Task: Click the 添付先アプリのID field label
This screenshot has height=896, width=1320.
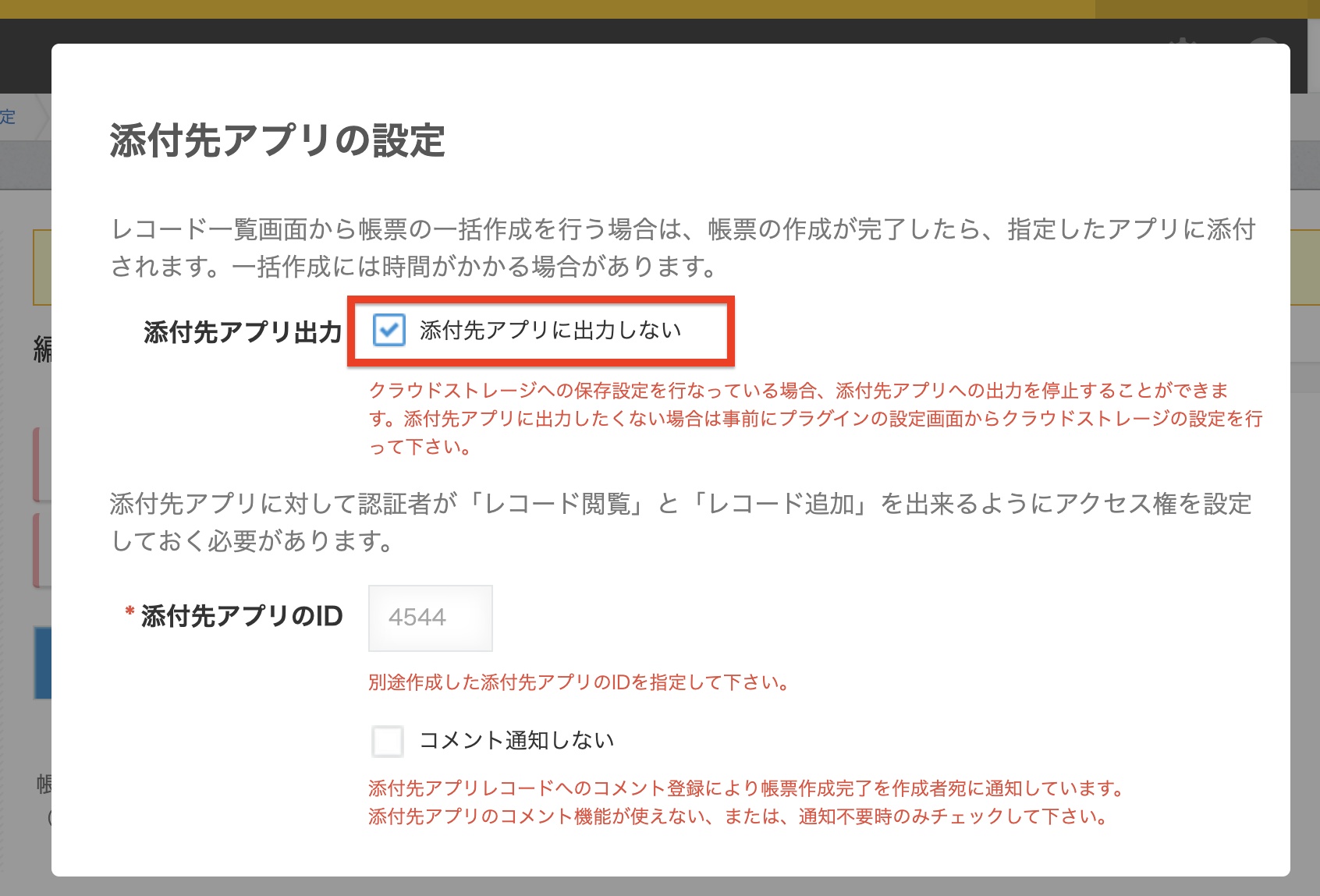Action: [x=242, y=616]
